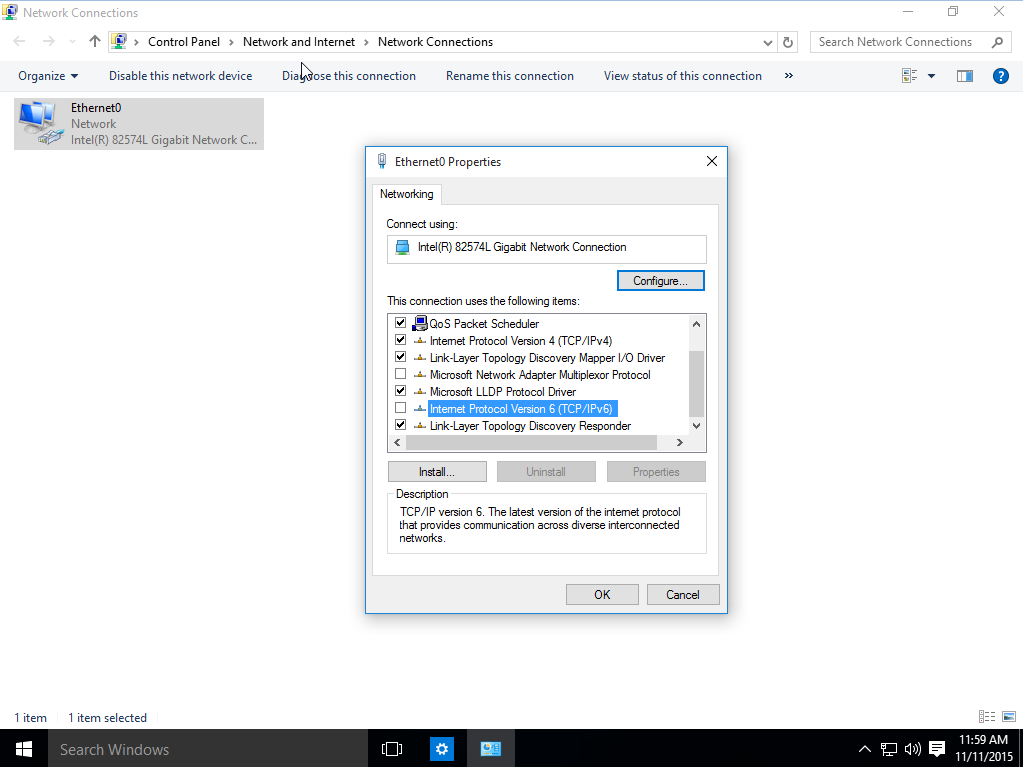Click the Up directory arrow
Image resolution: width=1023 pixels, height=767 pixels.
(x=95, y=42)
